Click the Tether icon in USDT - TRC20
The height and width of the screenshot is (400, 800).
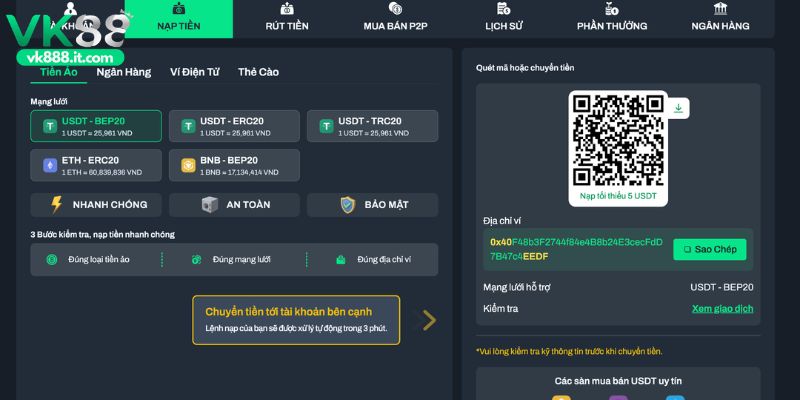tap(327, 126)
